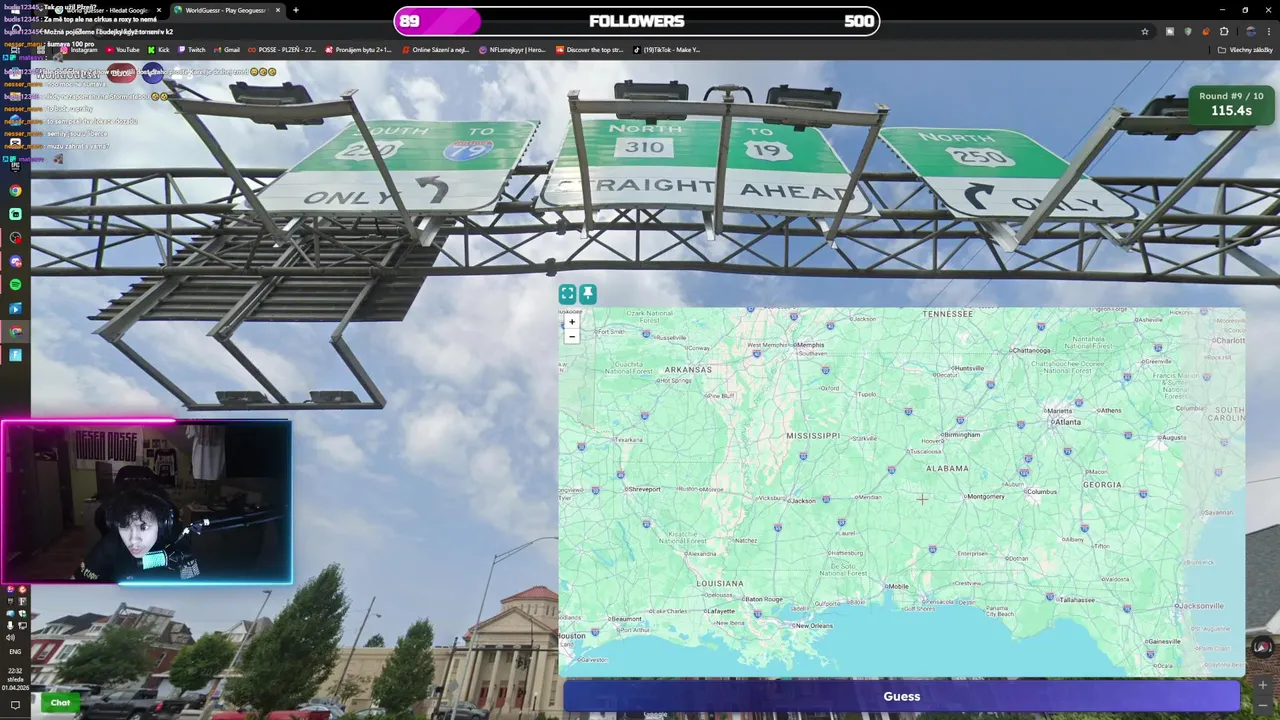The width and height of the screenshot is (1280, 720).
Task: Open the NFLsmejoyyr bookmark
Action: tap(512, 49)
